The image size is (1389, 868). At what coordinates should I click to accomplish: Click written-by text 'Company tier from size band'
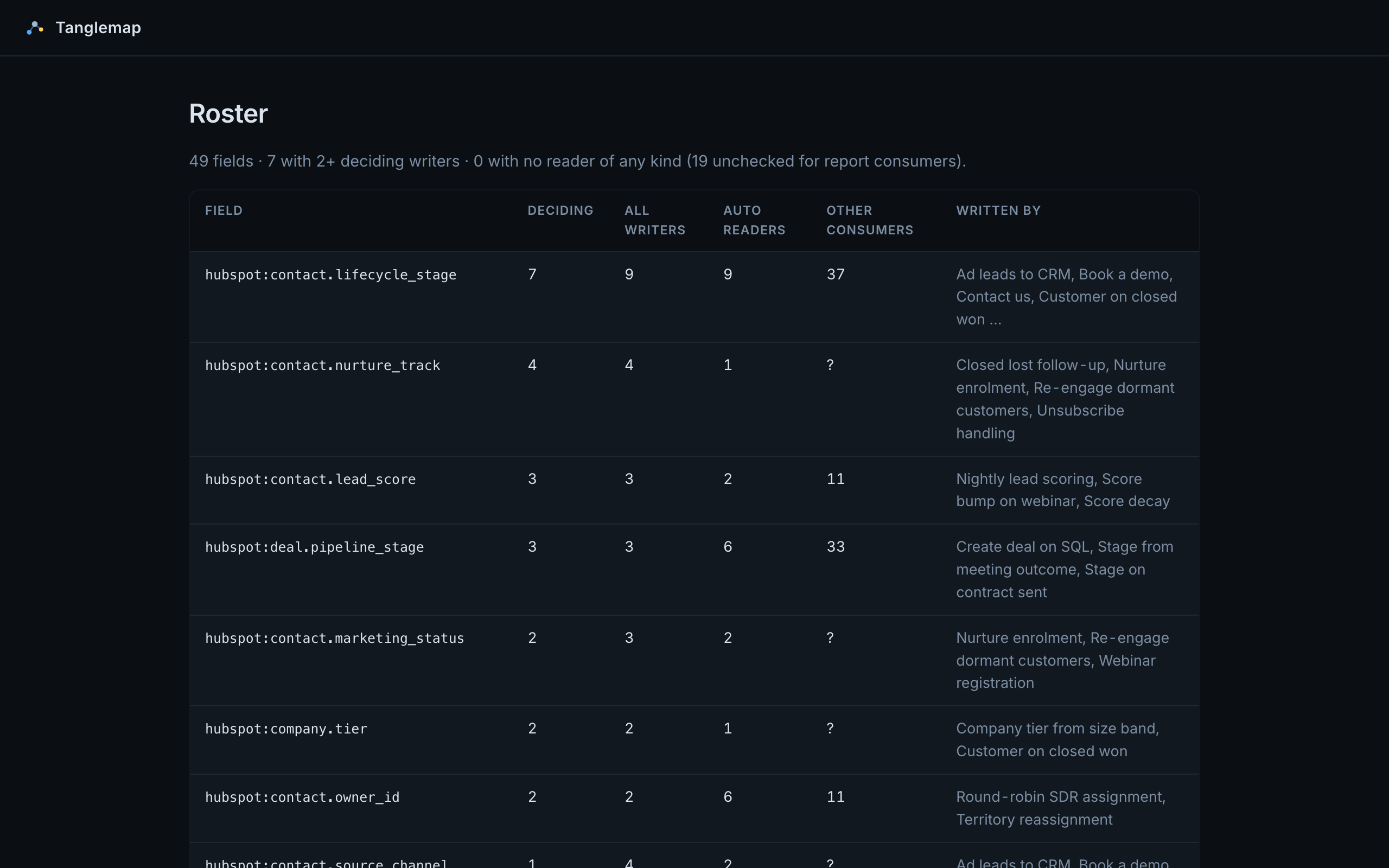pyautogui.click(x=1057, y=729)
